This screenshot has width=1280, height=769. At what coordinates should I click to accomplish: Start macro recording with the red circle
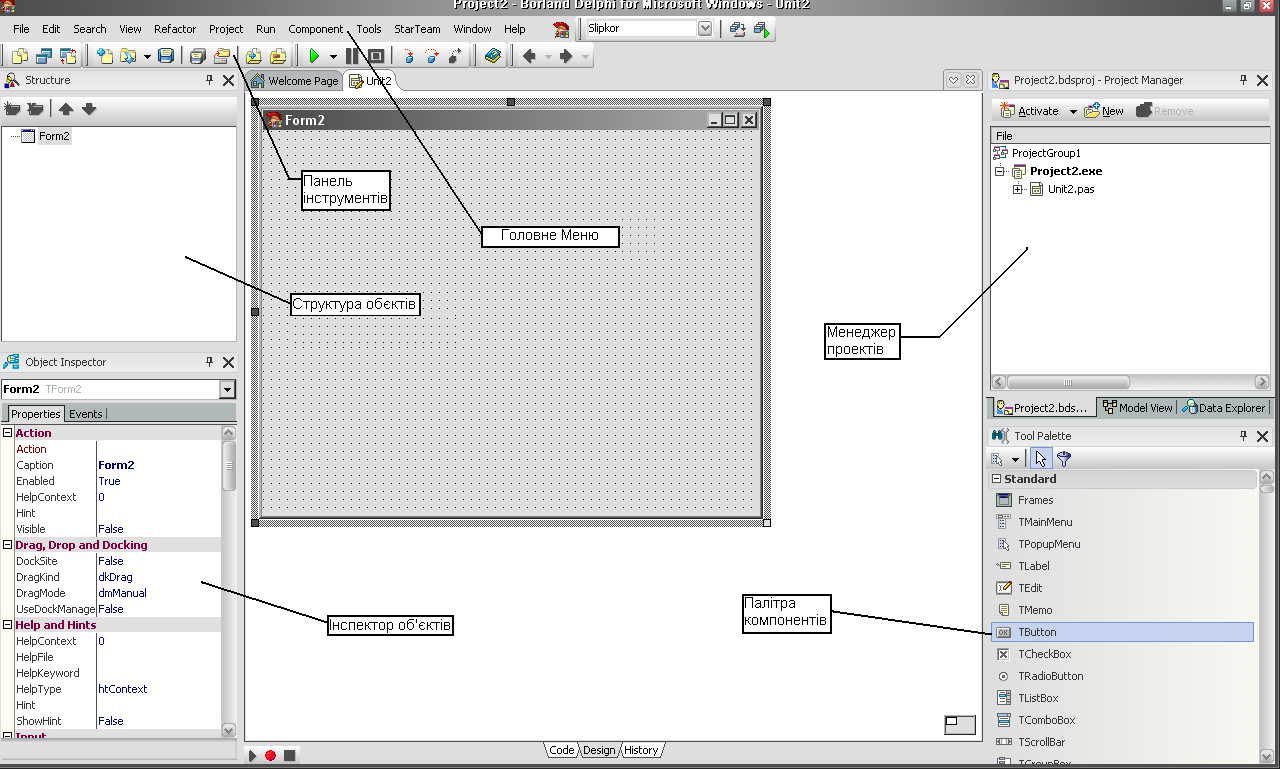pos(270,755)
